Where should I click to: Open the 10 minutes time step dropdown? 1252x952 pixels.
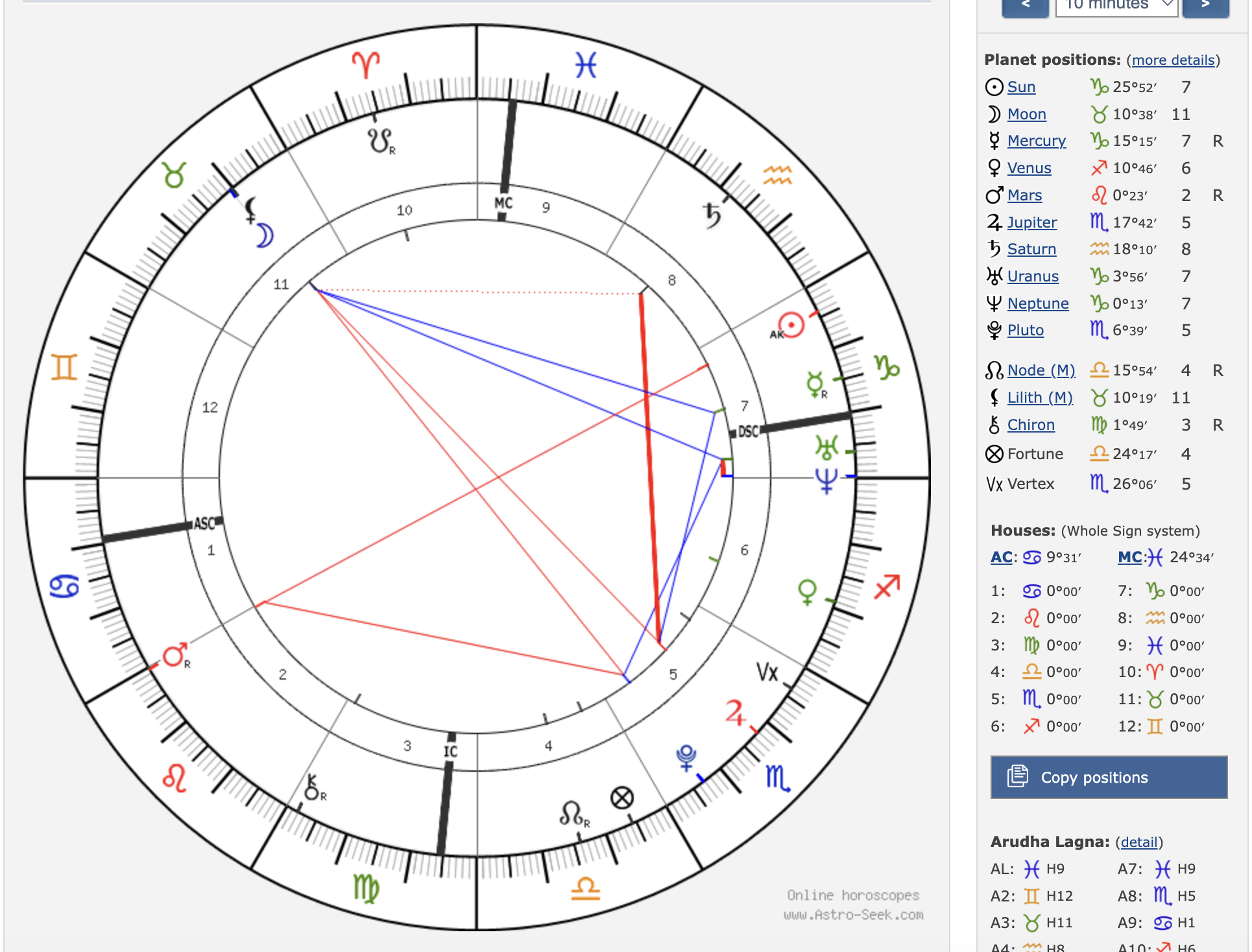coord(1116,5)
